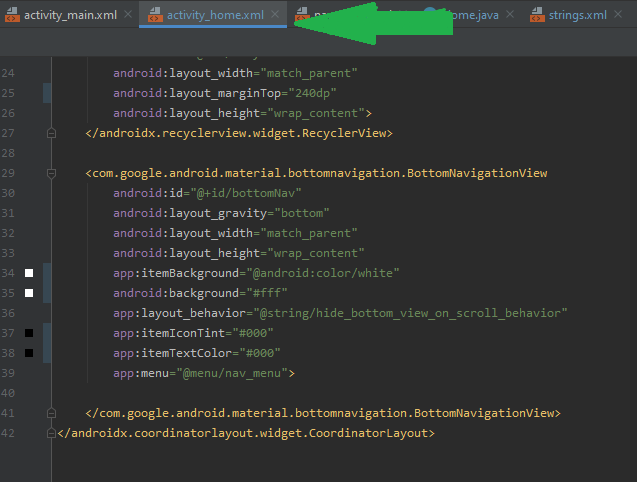Click the layout_gravity "bottom" value
The image size is (637, 482).
point(301,213)
